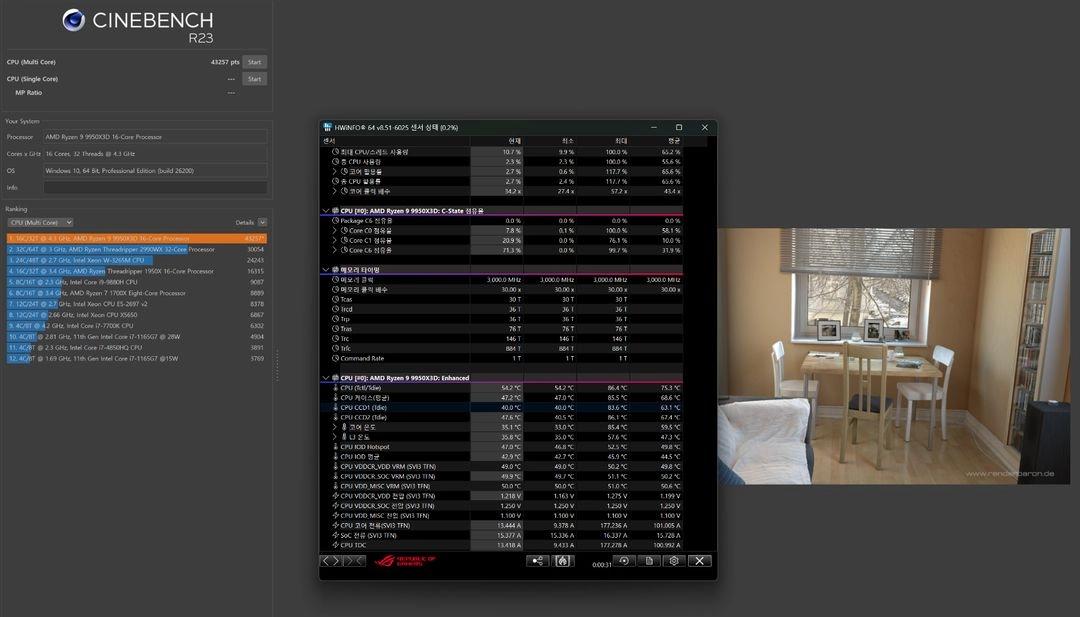Click the clock icon beside Command Rate

(x=336, y=358)
